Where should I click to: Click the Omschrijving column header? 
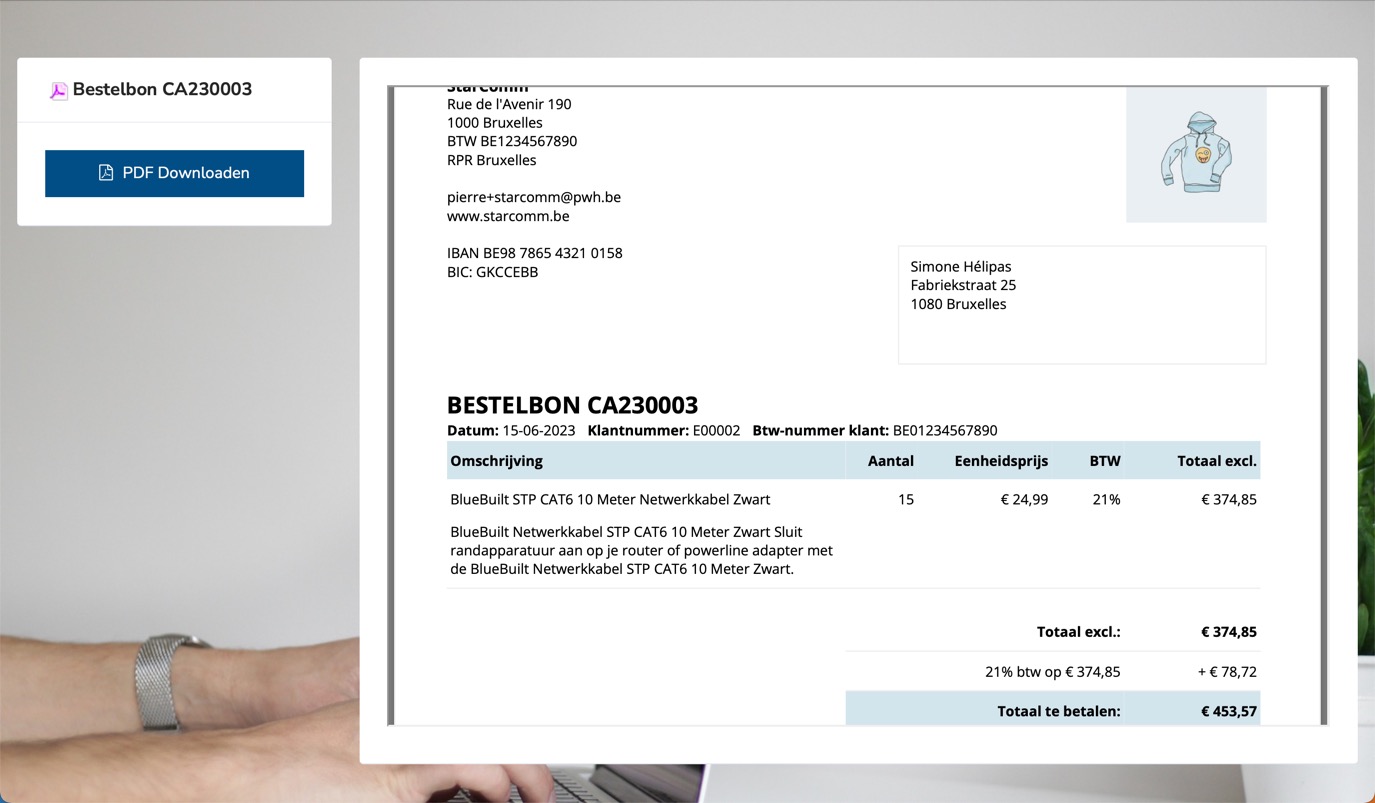(496, 461)
